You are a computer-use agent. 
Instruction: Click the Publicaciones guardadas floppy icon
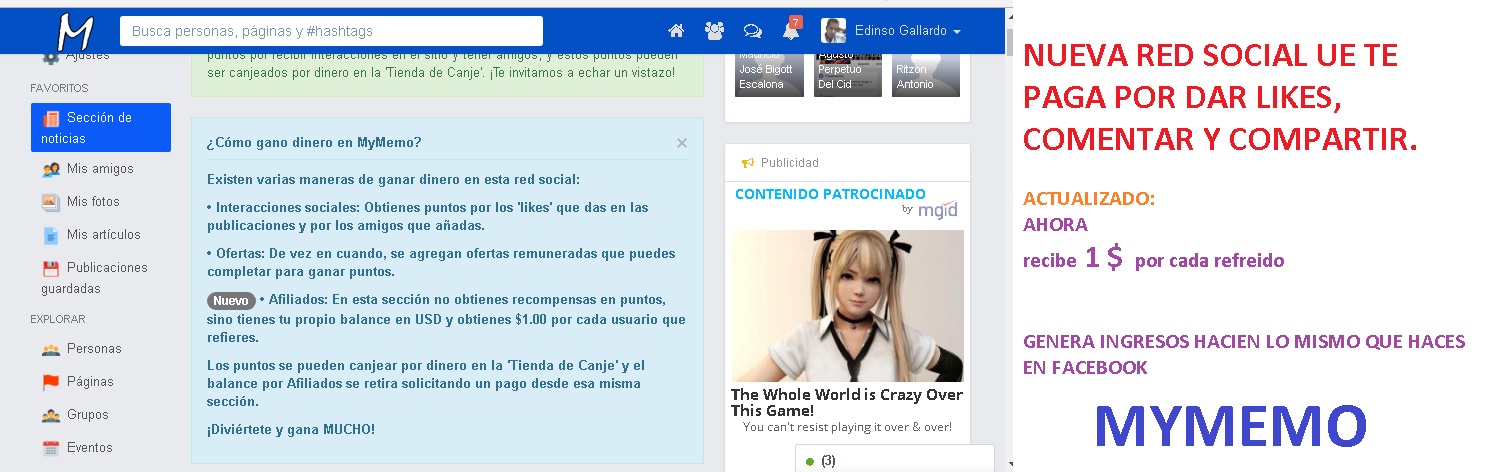point(51,268)
